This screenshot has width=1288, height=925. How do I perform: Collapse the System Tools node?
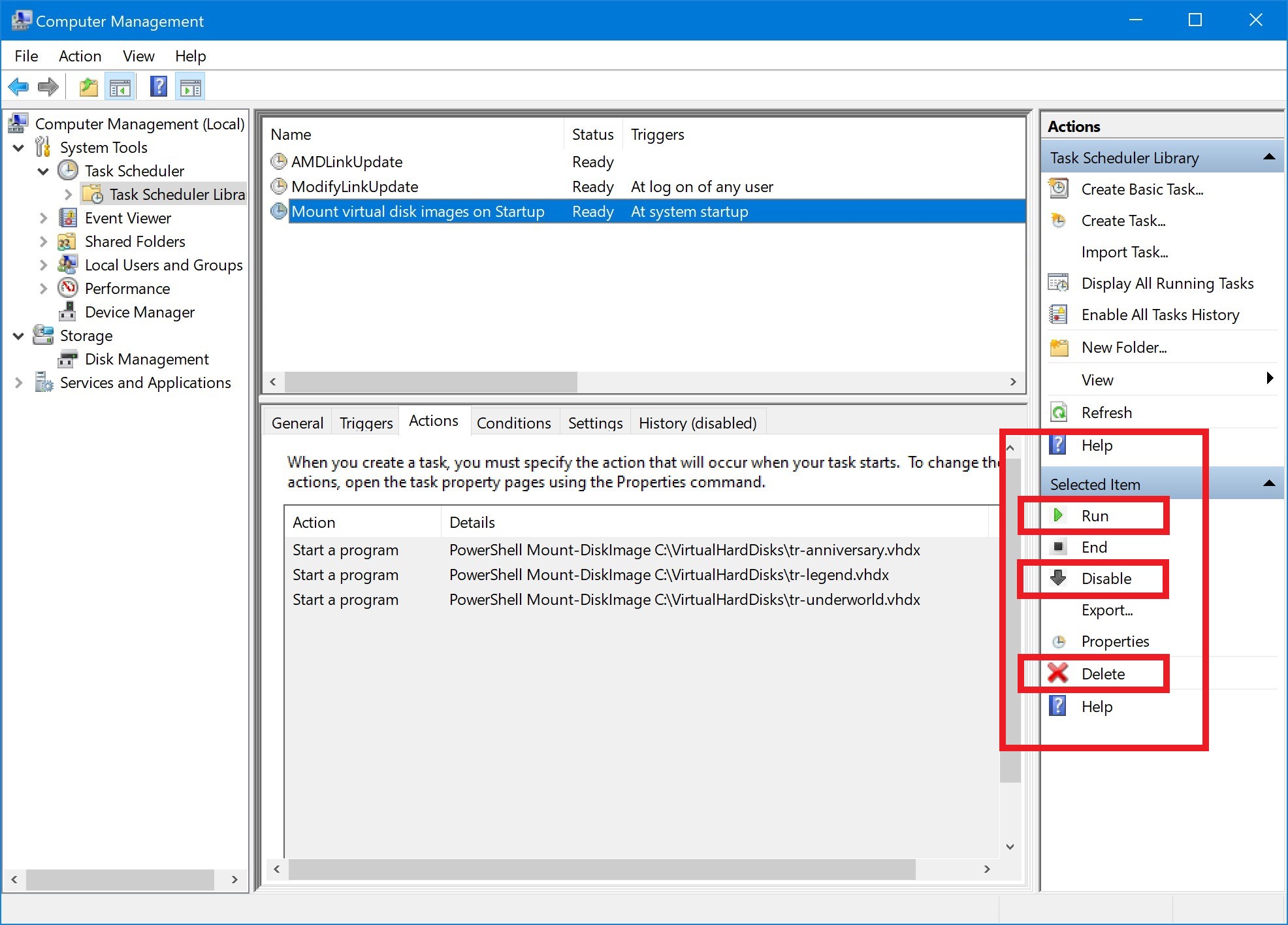tap(19, 148)
